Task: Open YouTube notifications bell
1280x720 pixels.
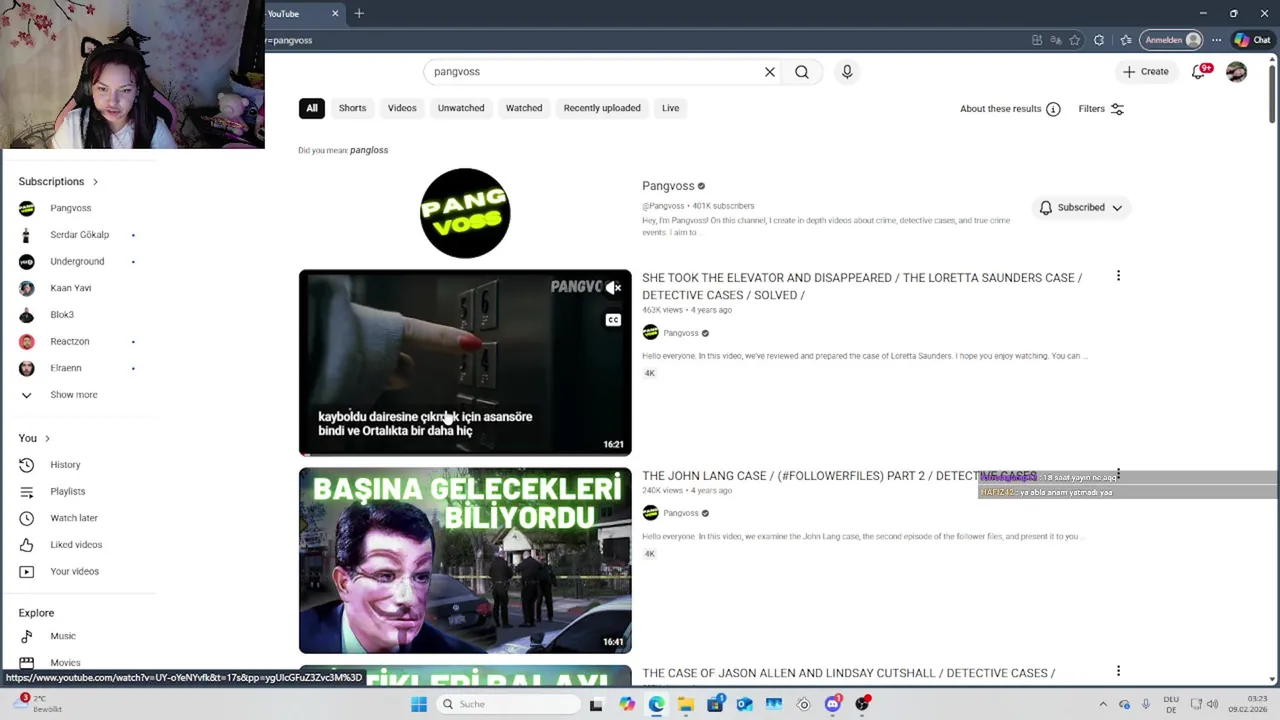Action: tap(1199, 72)
